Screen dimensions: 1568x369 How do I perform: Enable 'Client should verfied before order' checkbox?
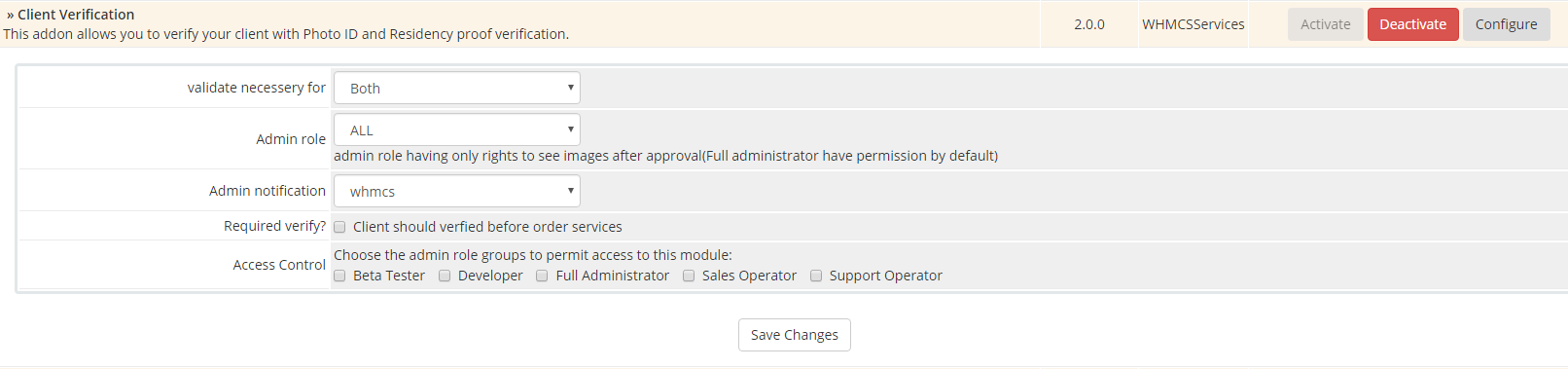339,227
